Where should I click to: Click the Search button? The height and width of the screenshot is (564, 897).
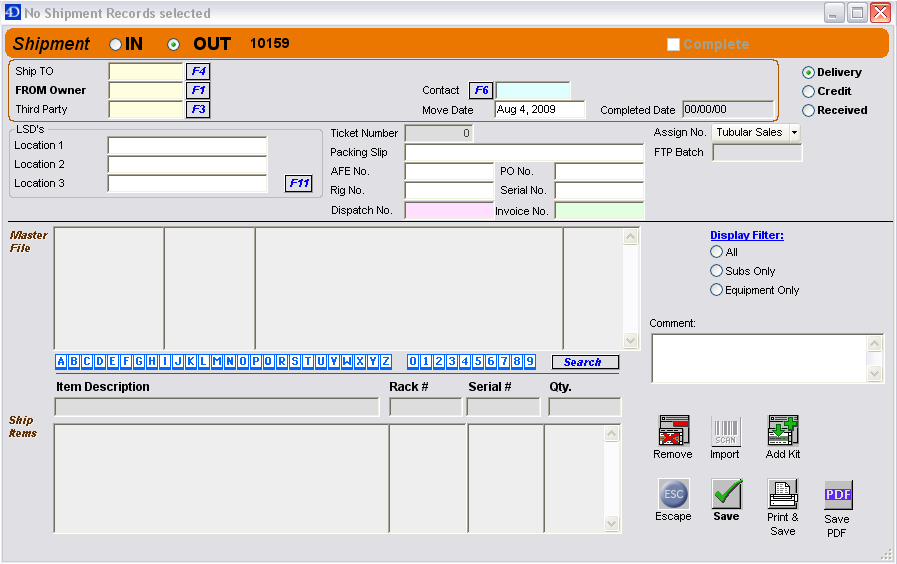[584, 362]
